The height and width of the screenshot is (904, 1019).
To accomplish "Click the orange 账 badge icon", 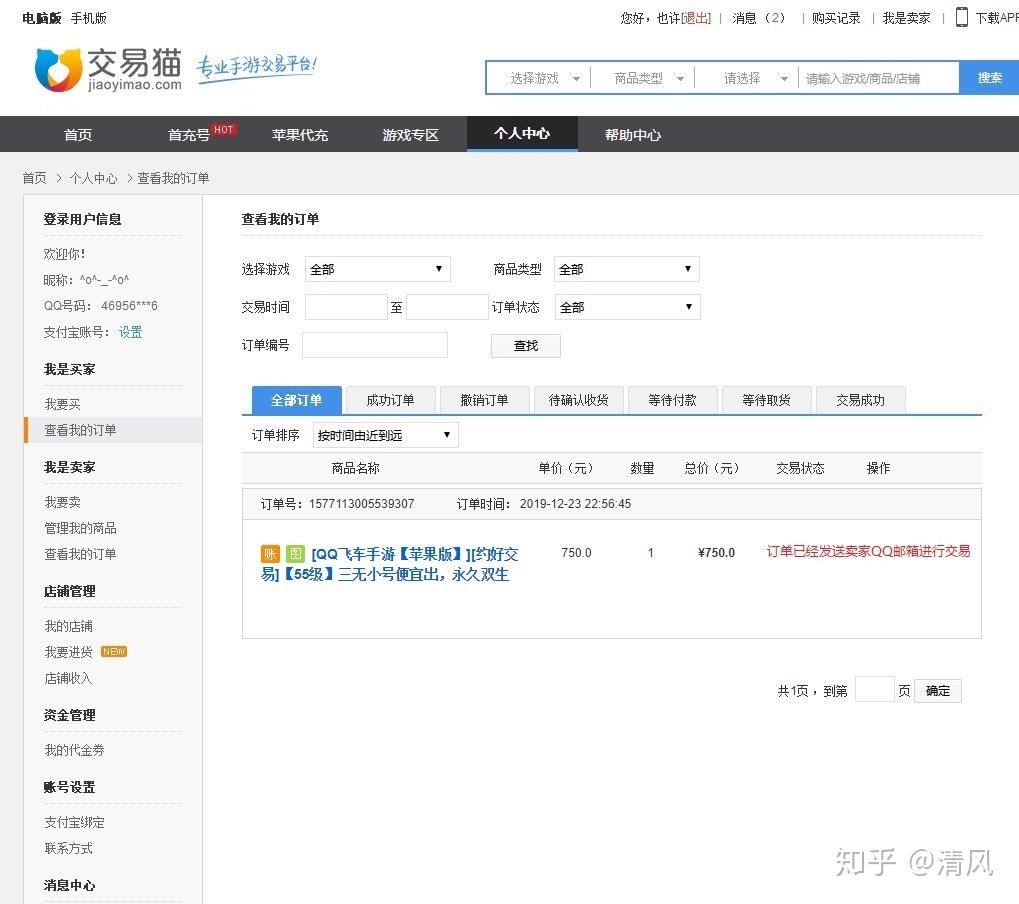I will coord(270,554).
